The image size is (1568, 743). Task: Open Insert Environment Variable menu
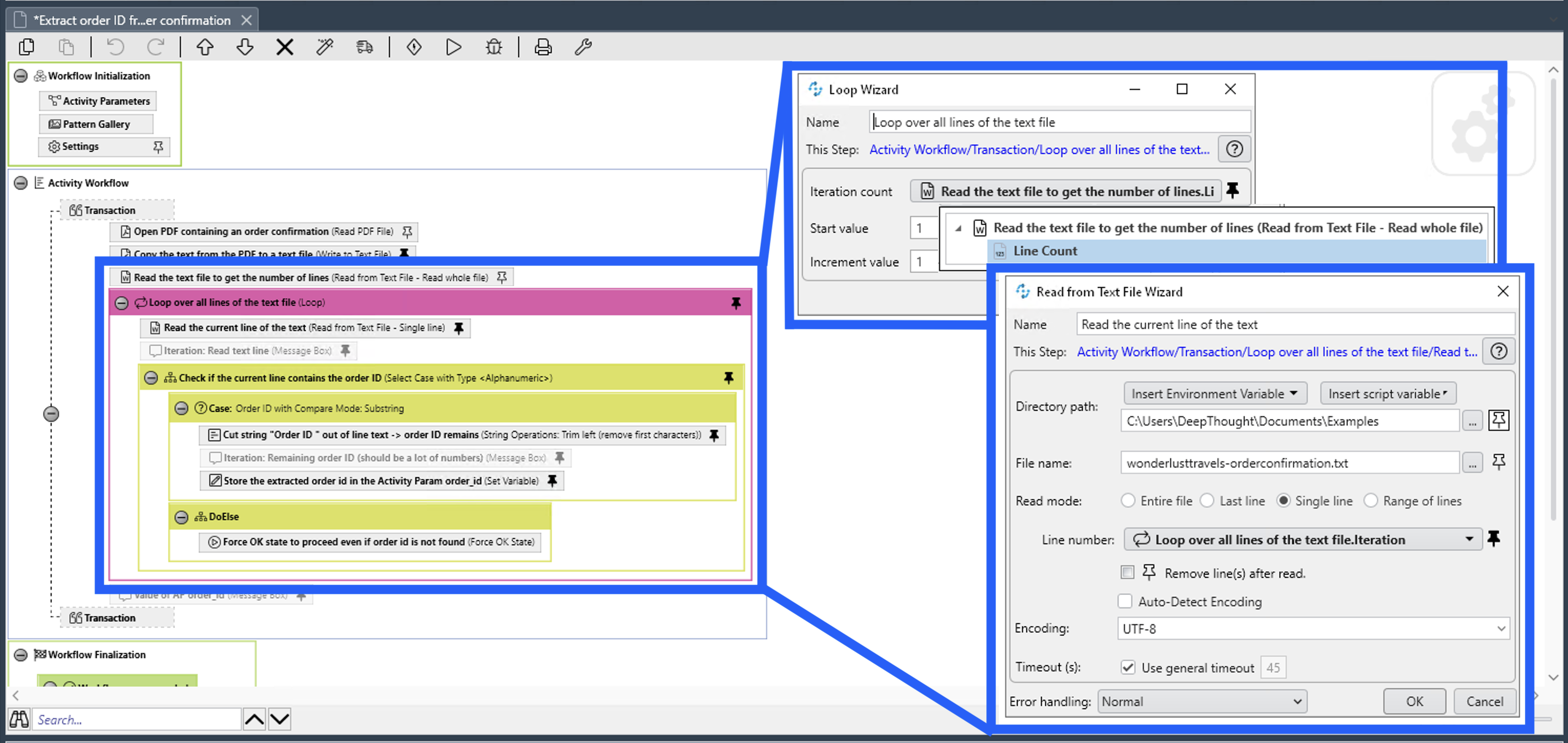(1214, 394)
